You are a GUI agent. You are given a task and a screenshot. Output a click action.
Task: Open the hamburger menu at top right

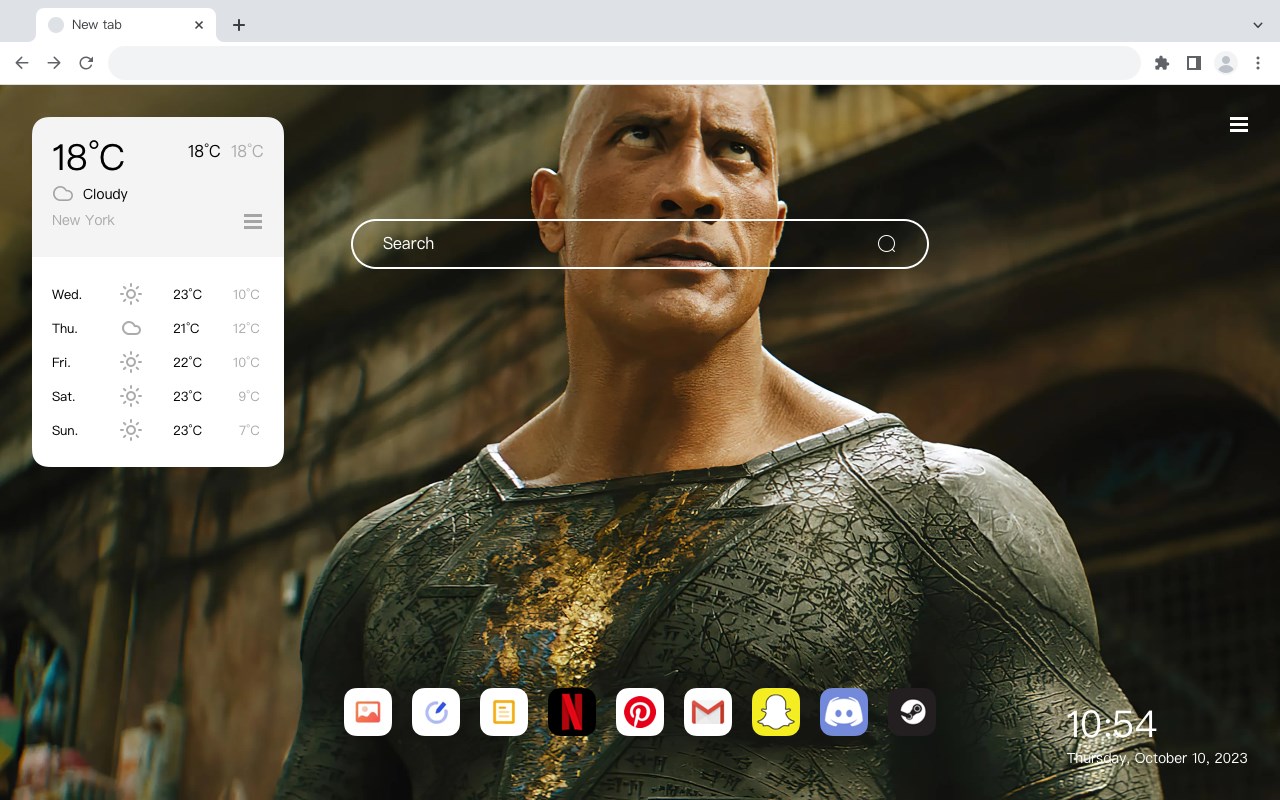pos(1239,125)
